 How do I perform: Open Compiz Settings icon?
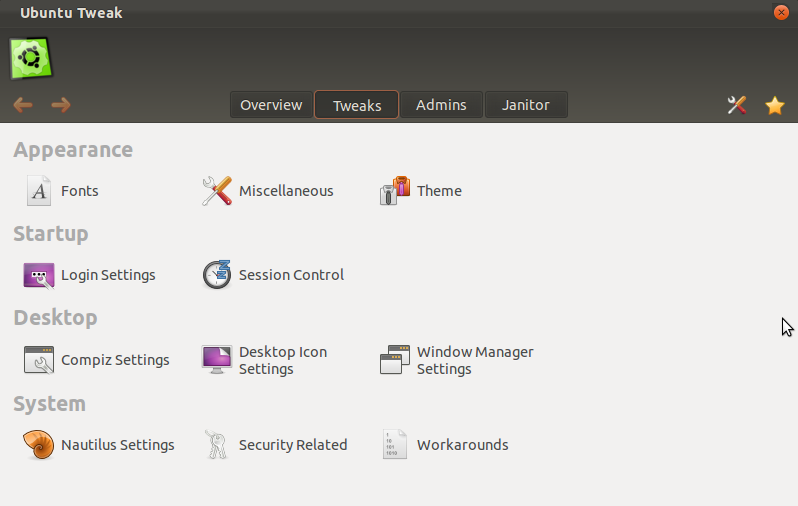pos(39,360)
